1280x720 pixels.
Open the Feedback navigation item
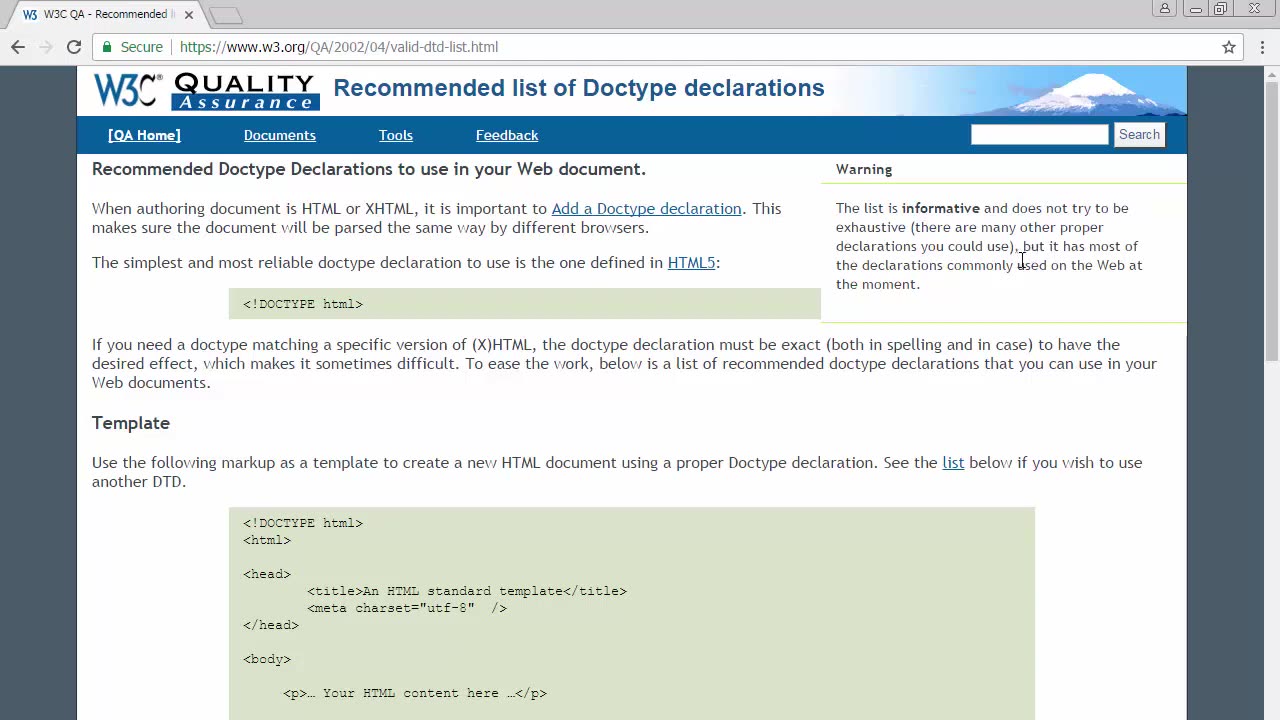tap(507, 135)
